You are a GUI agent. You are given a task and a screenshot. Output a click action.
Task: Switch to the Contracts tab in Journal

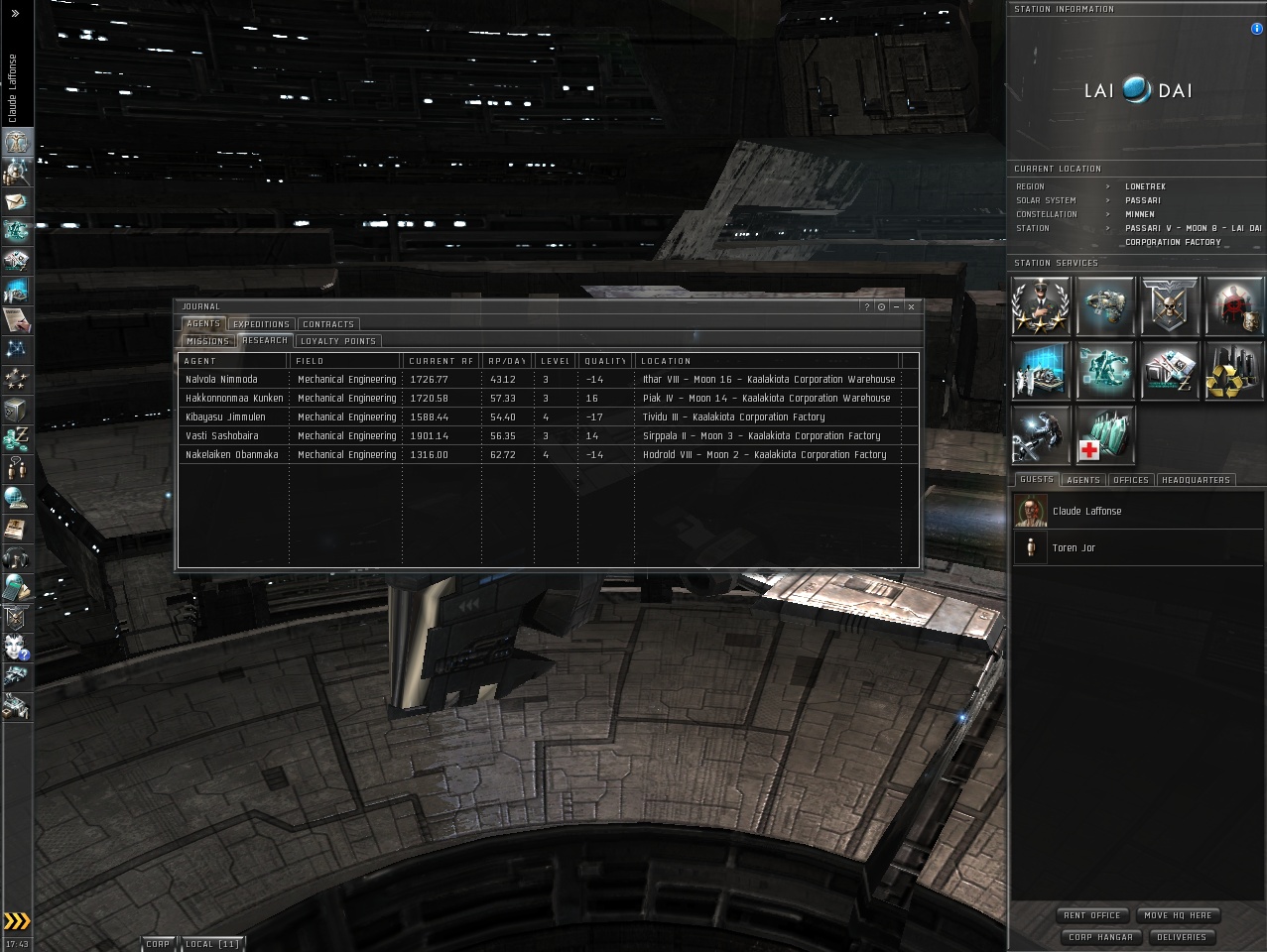[x=327, y=324]
